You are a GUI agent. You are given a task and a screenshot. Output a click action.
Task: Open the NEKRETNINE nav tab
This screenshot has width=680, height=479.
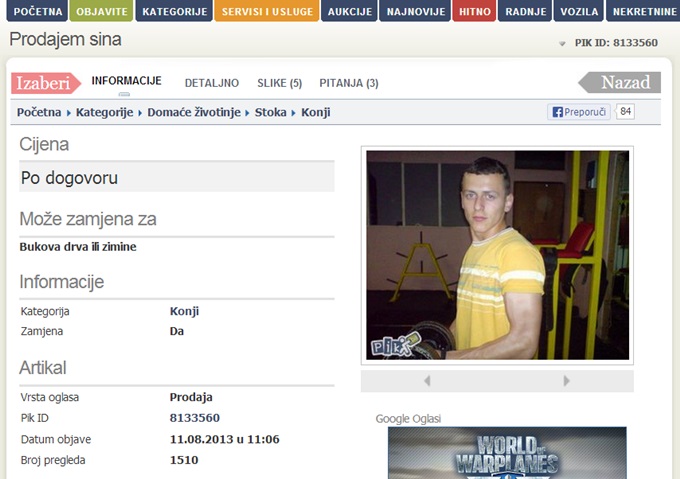coord(644,11)
